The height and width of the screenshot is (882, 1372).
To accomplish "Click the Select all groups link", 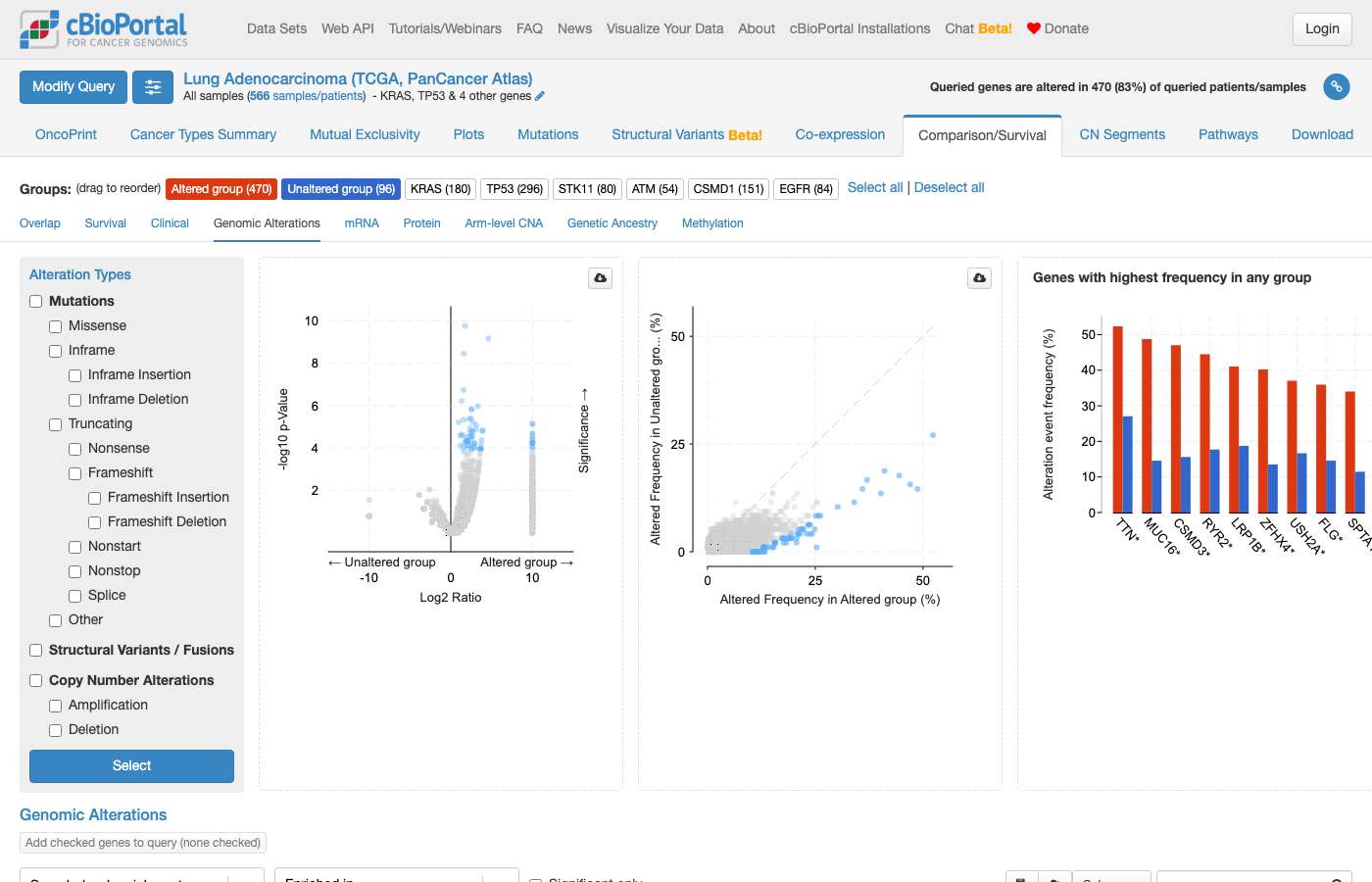I will (875, 187).
